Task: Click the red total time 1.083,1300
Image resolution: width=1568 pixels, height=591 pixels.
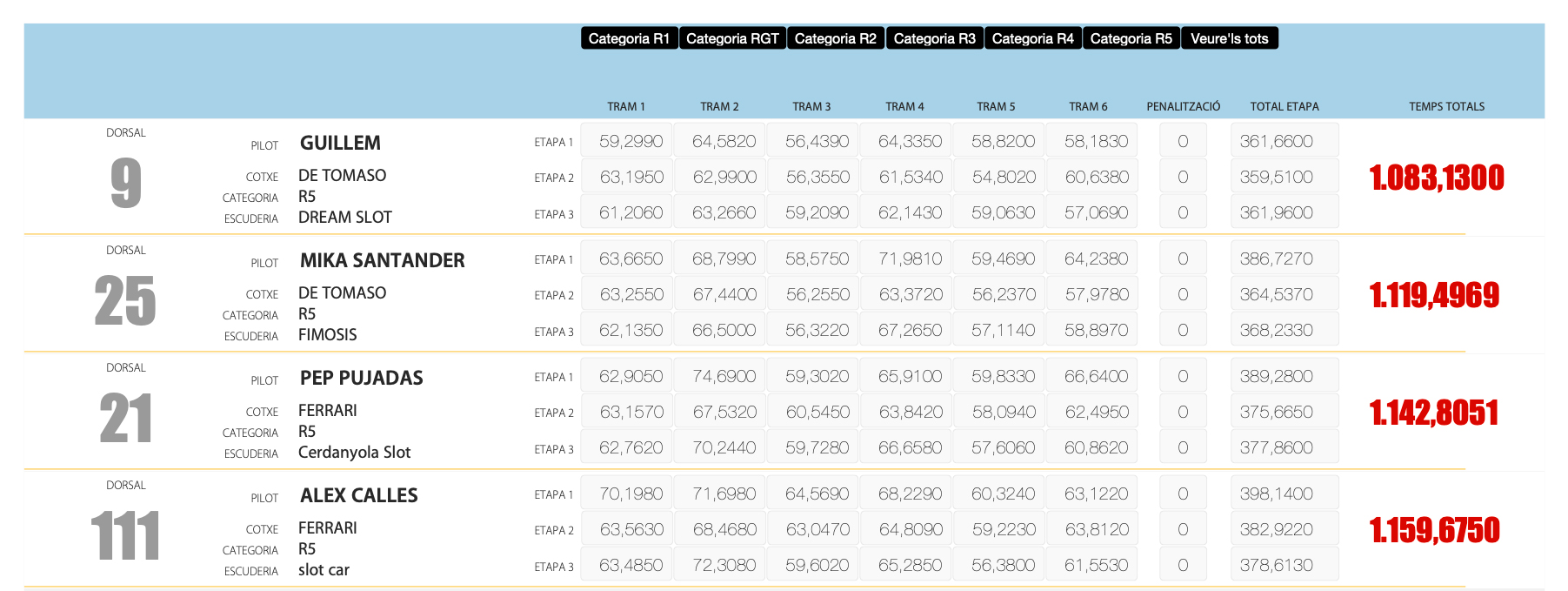Action: tap(1436, 178)
